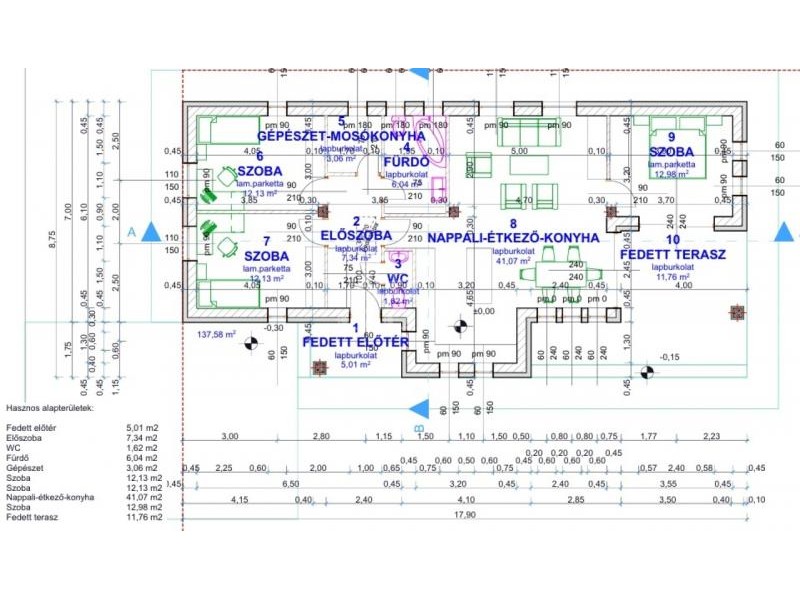Viewport: 800px width, 600px height.
Task: Click 'Gépészet' in the area list
Action: [x=24, y=468]
